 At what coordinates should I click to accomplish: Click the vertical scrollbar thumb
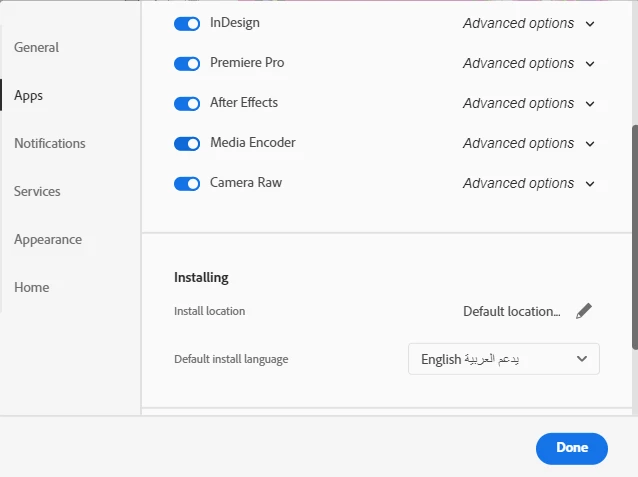tap(635, 237)
